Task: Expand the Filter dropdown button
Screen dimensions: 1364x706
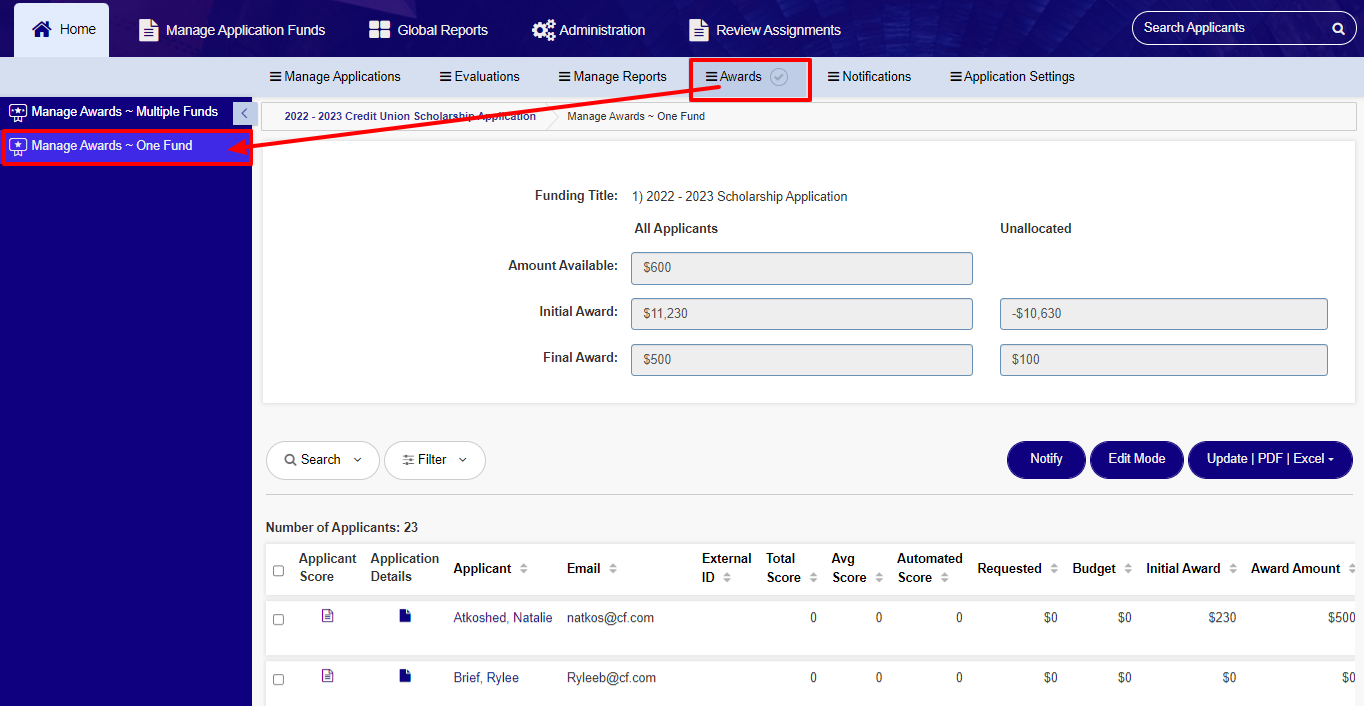Action: tap(435, 460)
